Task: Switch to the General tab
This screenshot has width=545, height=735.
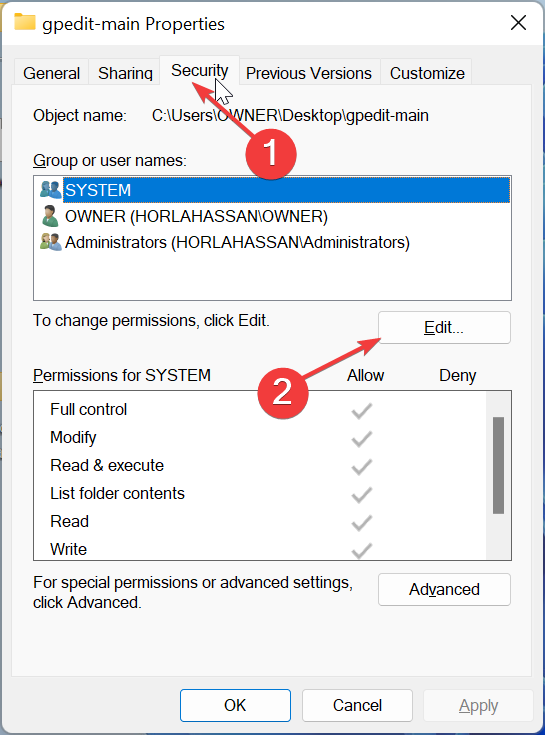Action: 51,73
